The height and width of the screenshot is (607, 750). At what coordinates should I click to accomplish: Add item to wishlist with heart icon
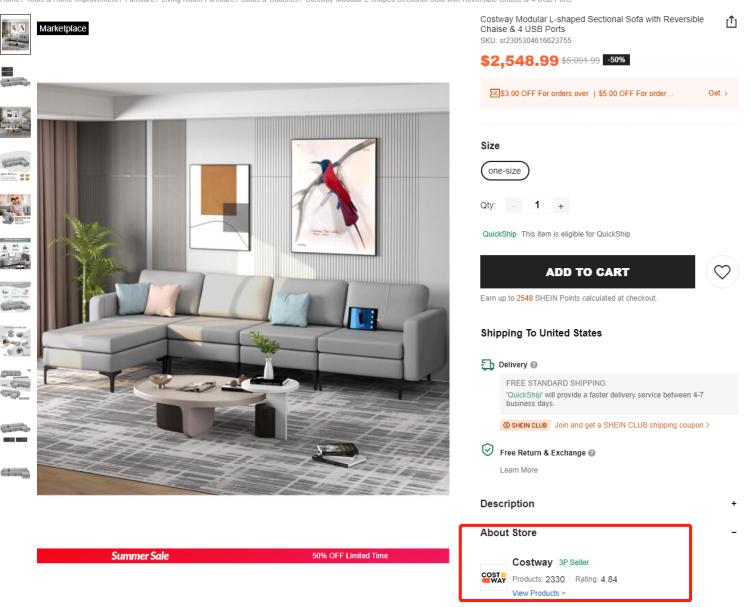pyautogui.click(x=722, y=272)
